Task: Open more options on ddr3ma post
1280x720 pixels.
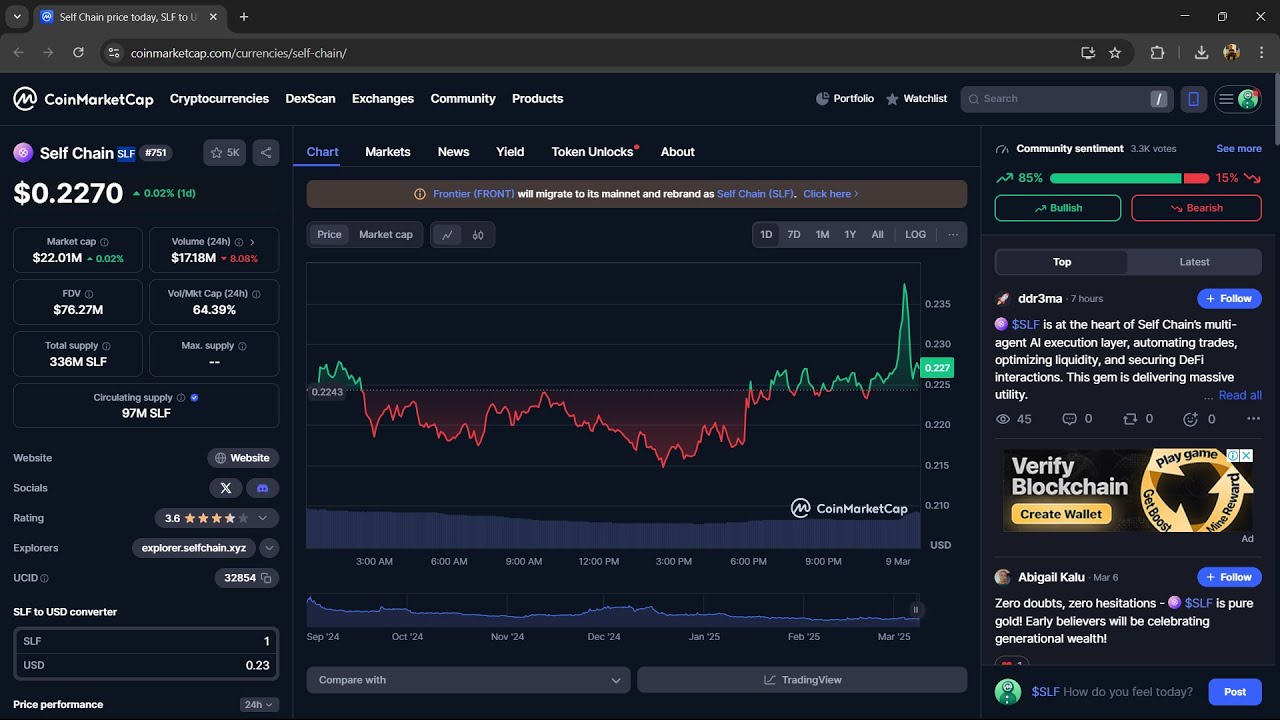Action: click(1253, 419)
